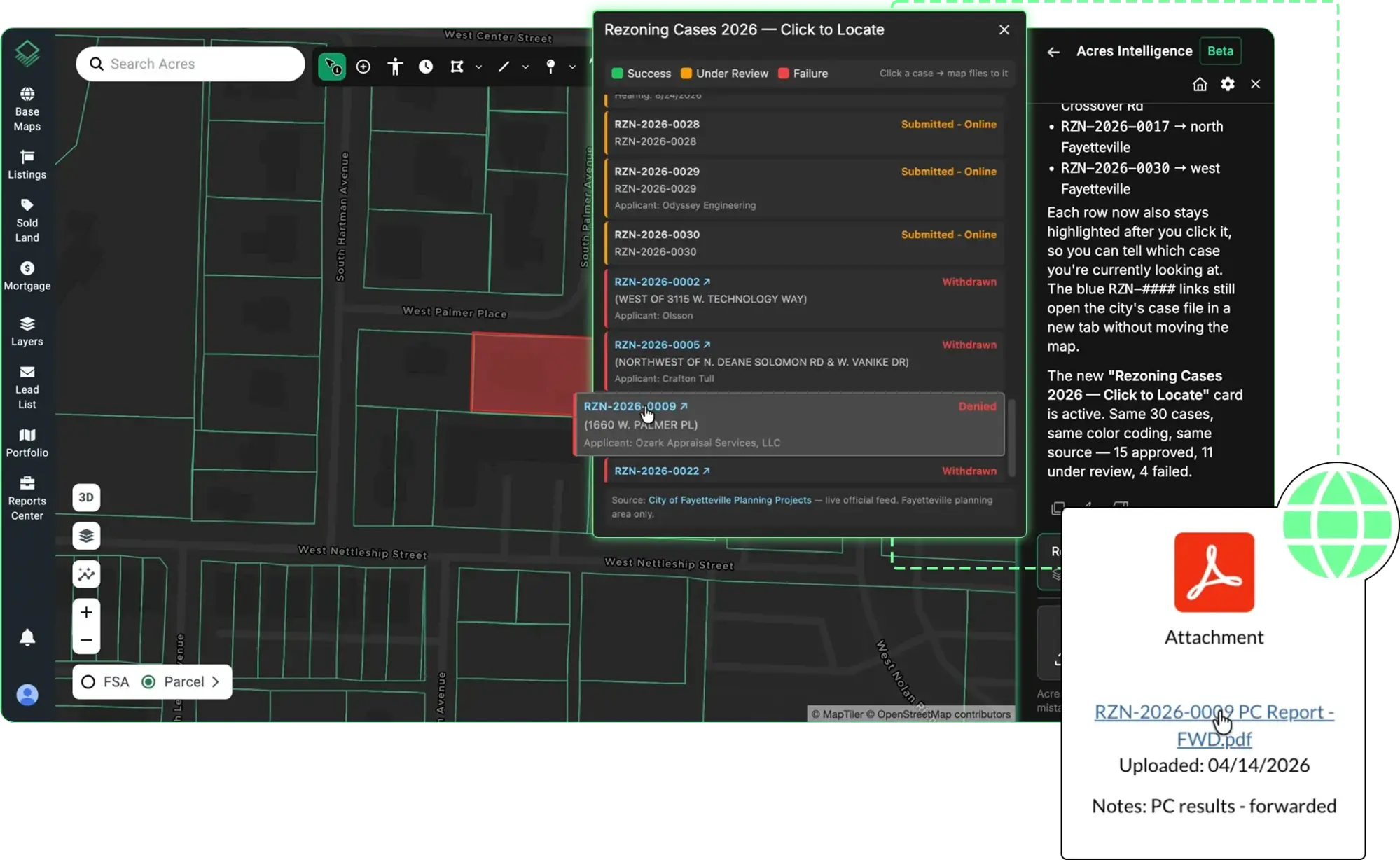Open the RZN-2026-0009 case link
Screen dimensions: 1400x860
pos(636,406)
